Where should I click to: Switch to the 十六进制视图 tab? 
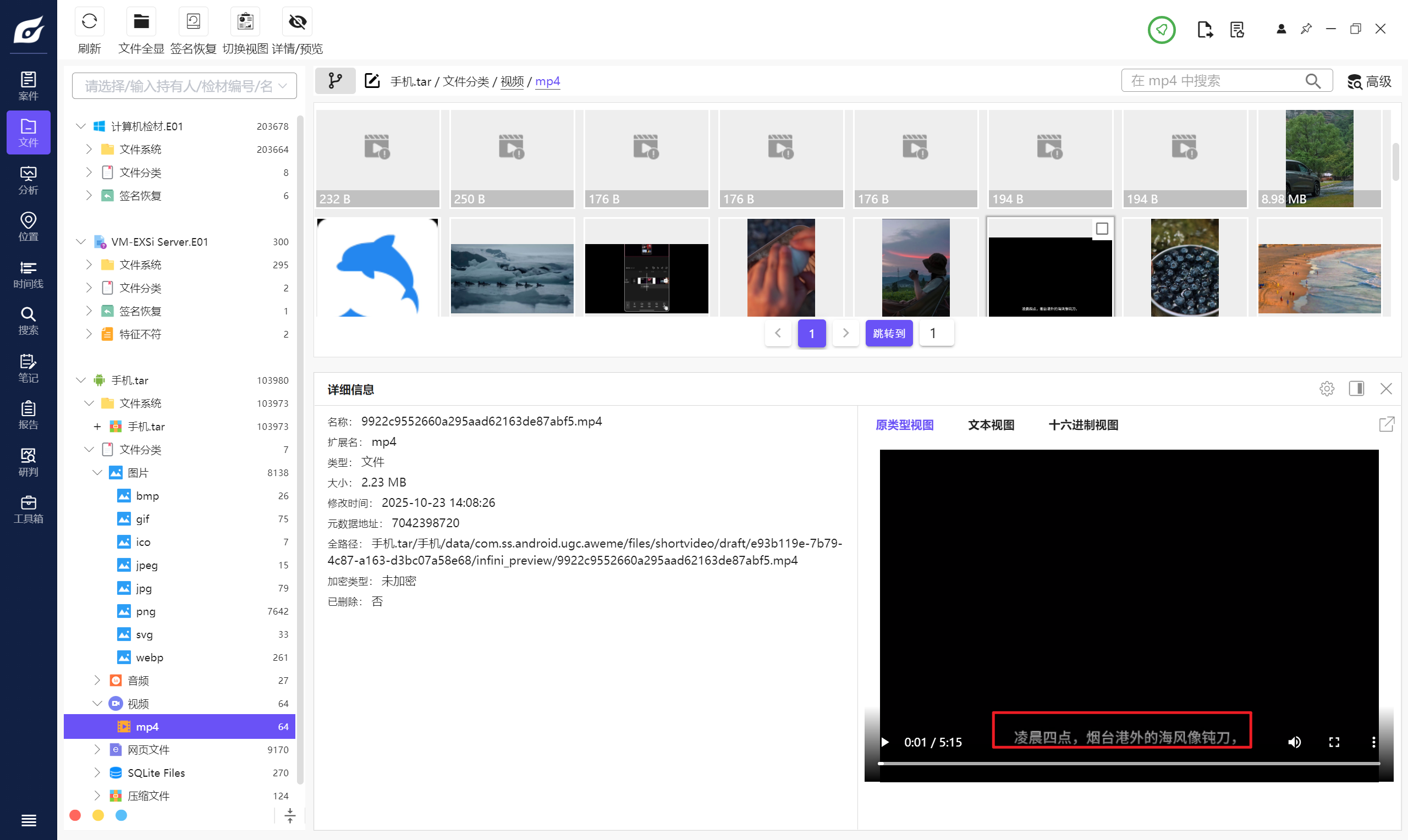(x=1083, y=424)
